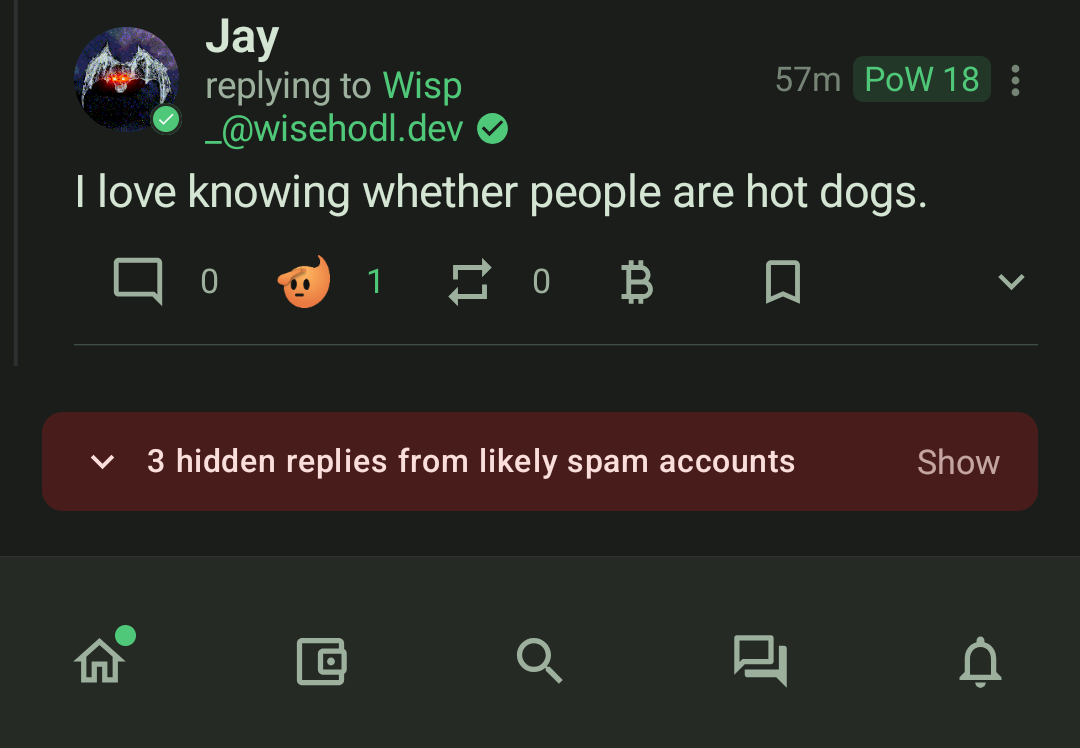Tap the saluting emoji reaction
The height and width of the screenshot is (748, 1080).
[304, 281]
